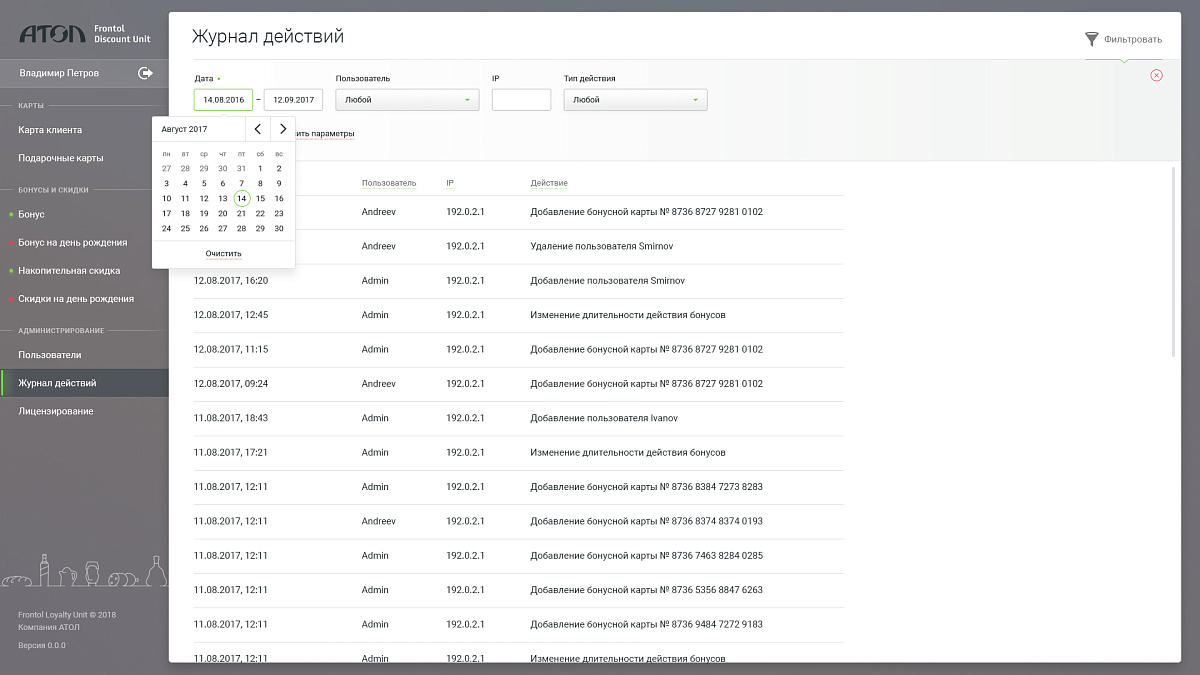The width and height of the screenshot is (1200, 675).
Task: Close the filter panel with red X
Action: [1156, 75]
